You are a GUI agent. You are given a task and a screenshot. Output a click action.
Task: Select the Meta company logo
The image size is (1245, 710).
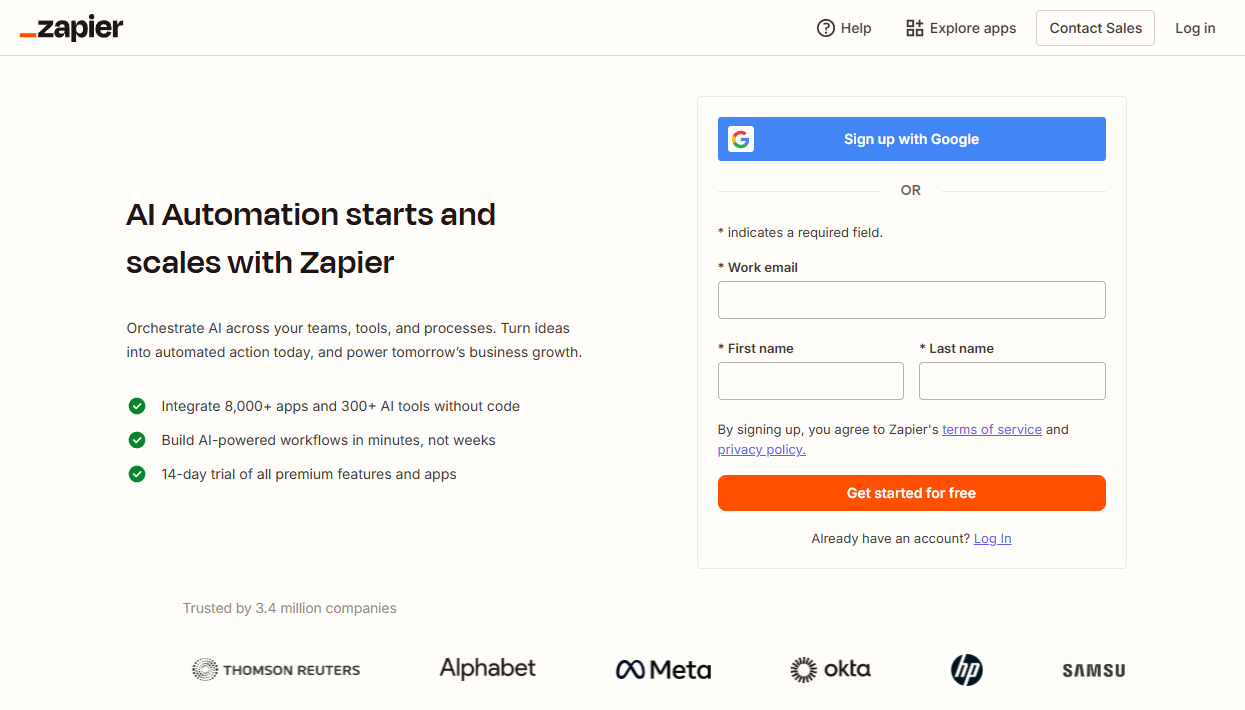(x=663, y=669)
